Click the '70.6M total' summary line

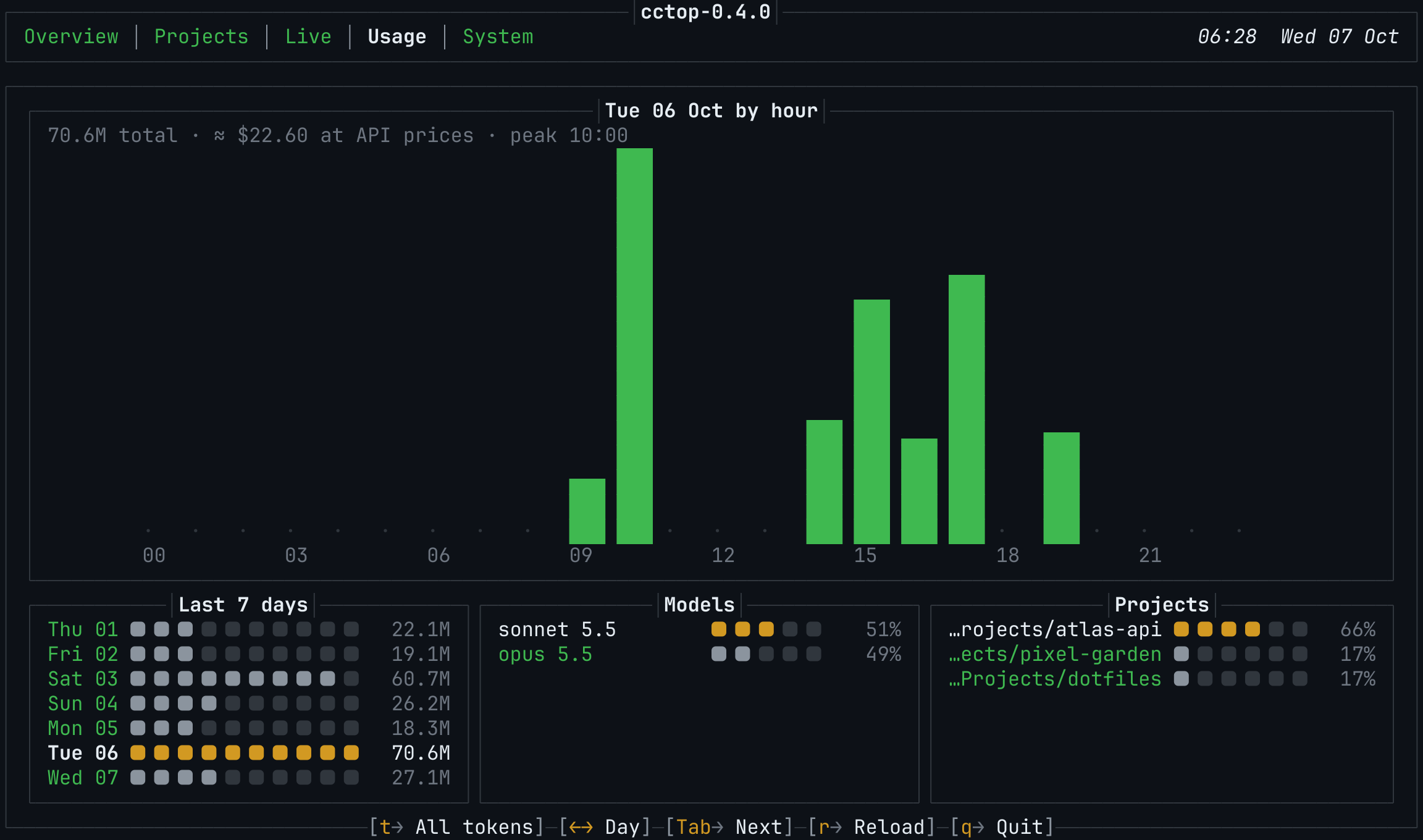pos(338,135)
